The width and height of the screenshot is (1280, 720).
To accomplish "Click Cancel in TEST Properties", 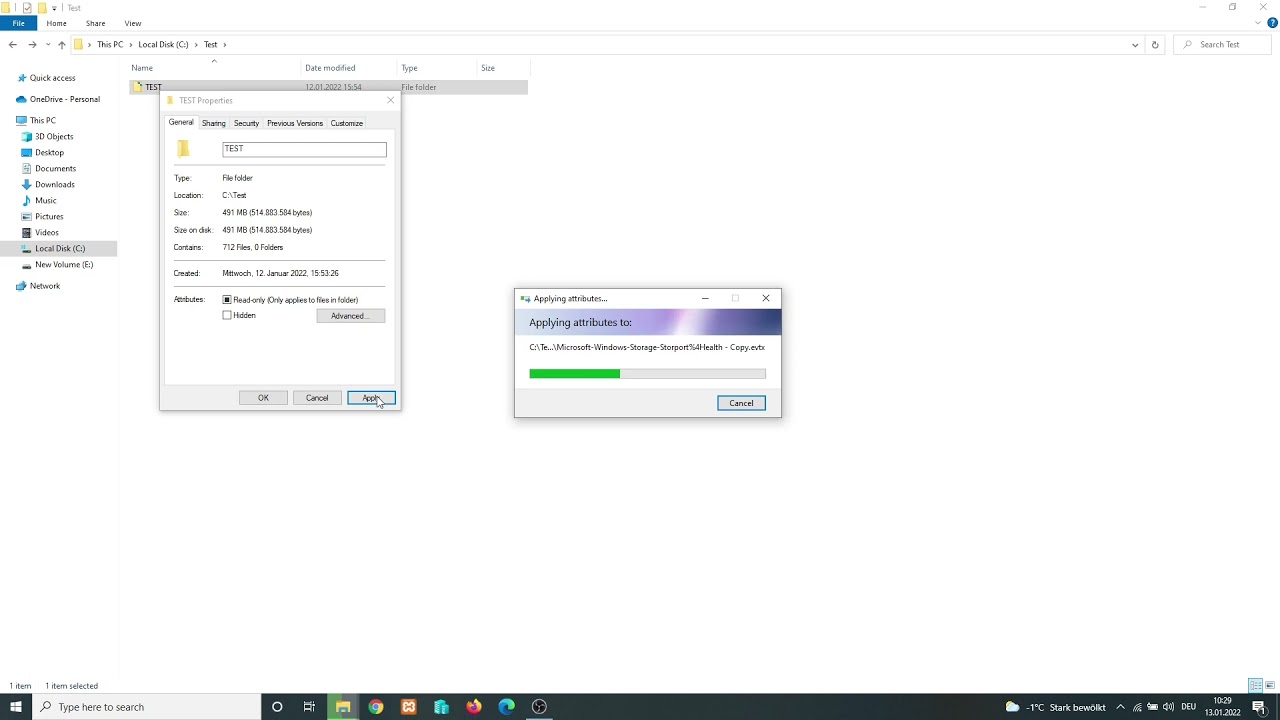I will (317, 398).
